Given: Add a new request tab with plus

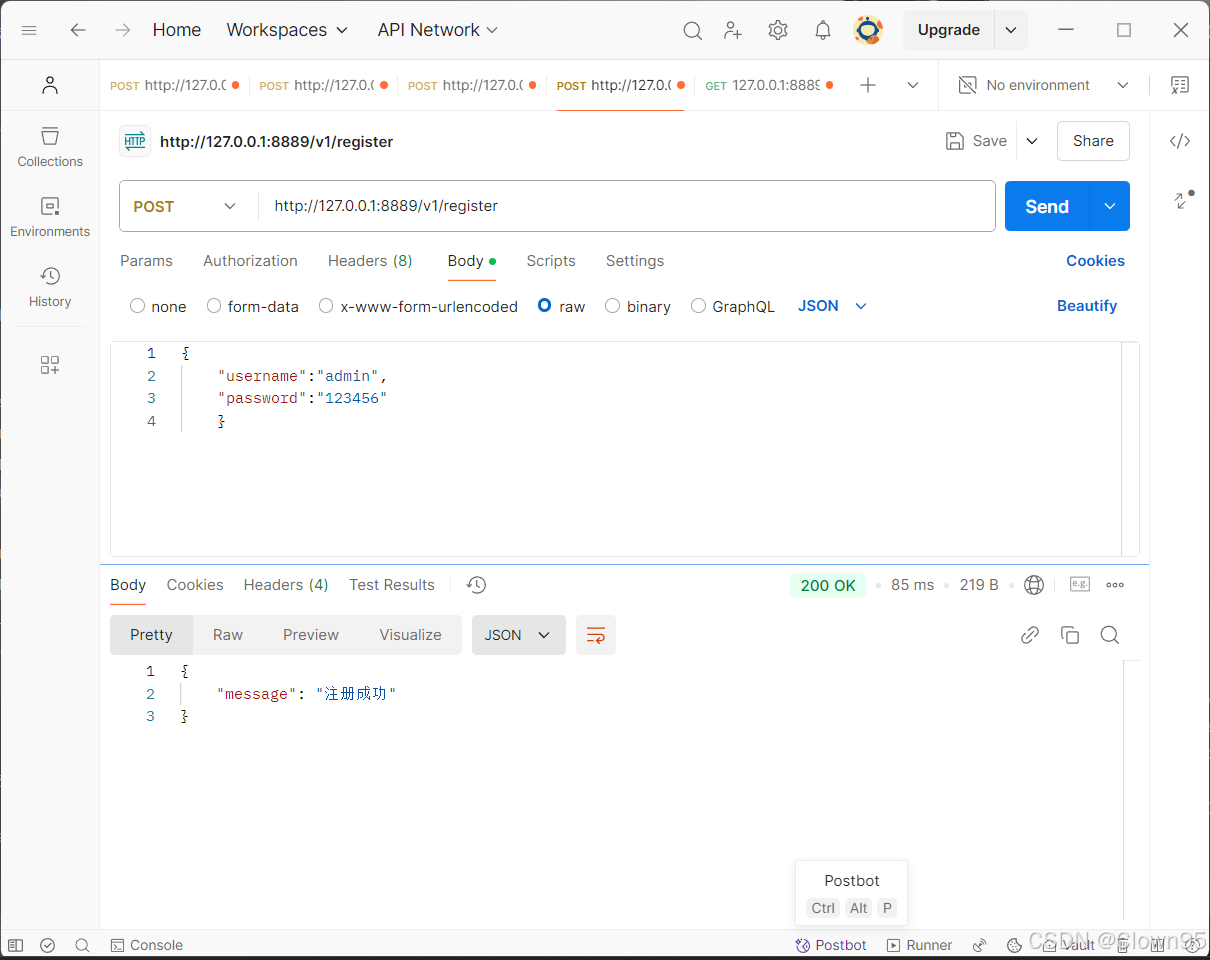Looking at the screenshot, I should (868, 85).
